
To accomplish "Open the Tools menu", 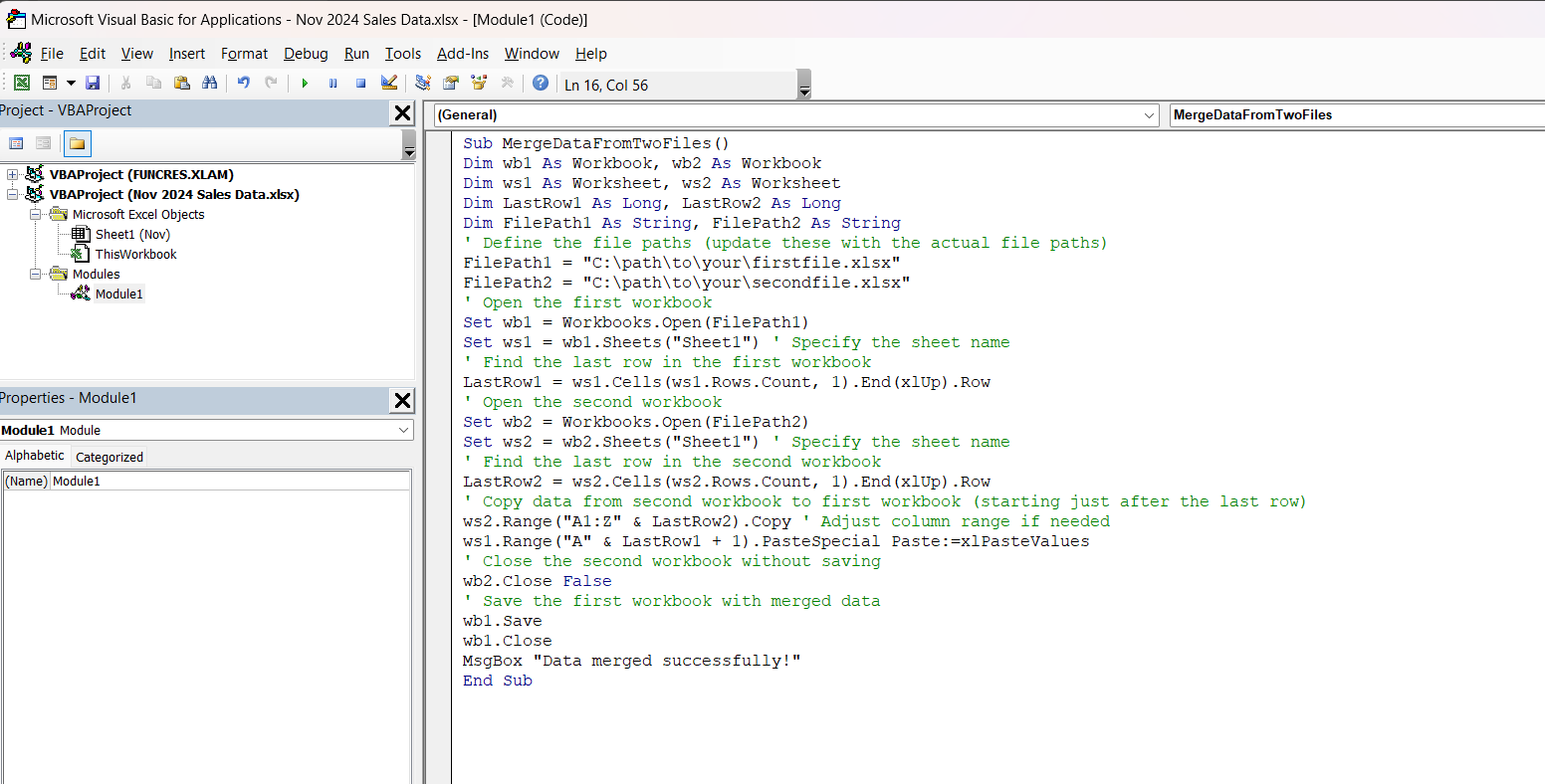I will [x=403, y=54].
